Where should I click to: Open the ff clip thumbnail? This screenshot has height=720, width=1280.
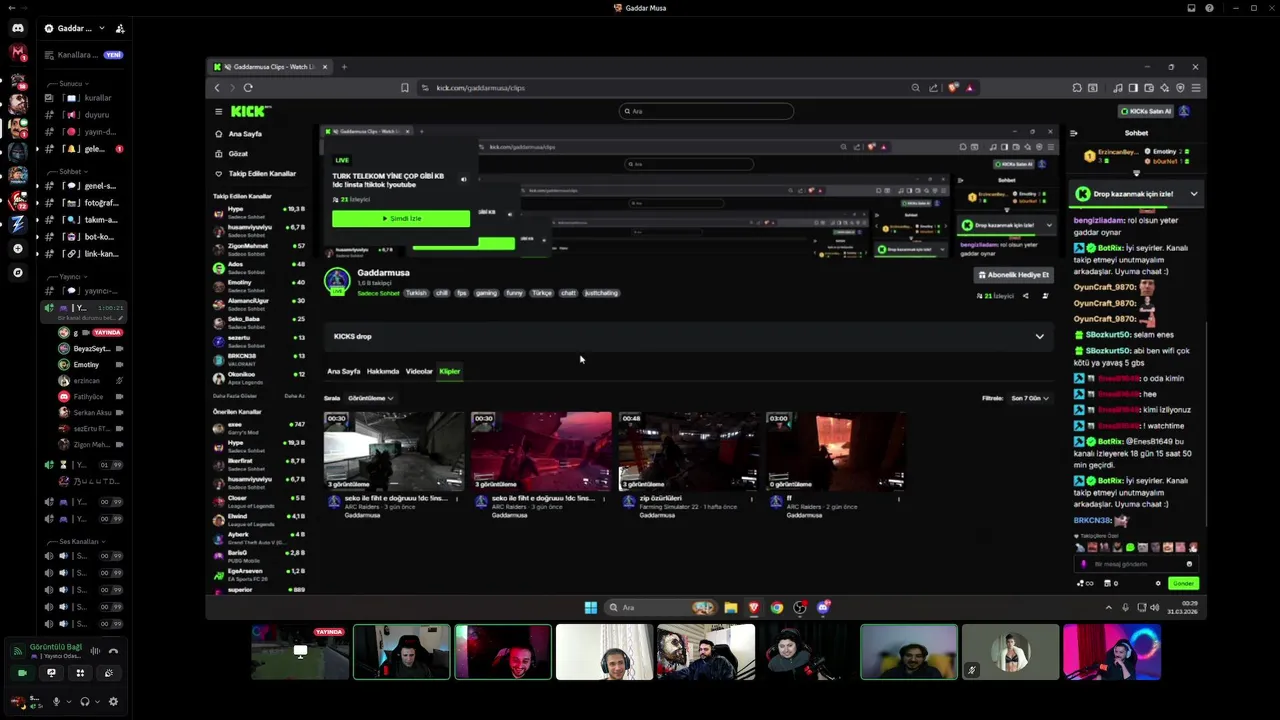[x=836, y=451]
